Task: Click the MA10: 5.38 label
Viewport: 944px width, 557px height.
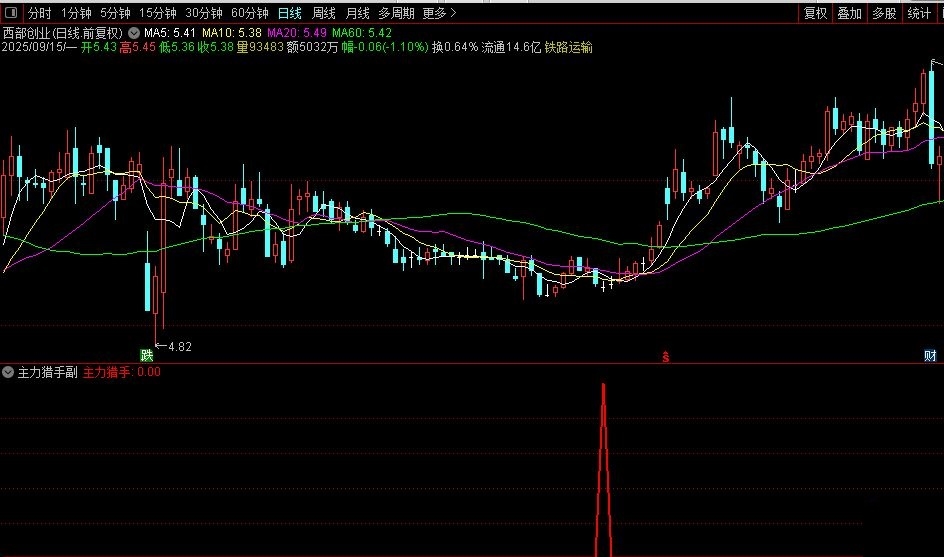Action: [232, 33]
